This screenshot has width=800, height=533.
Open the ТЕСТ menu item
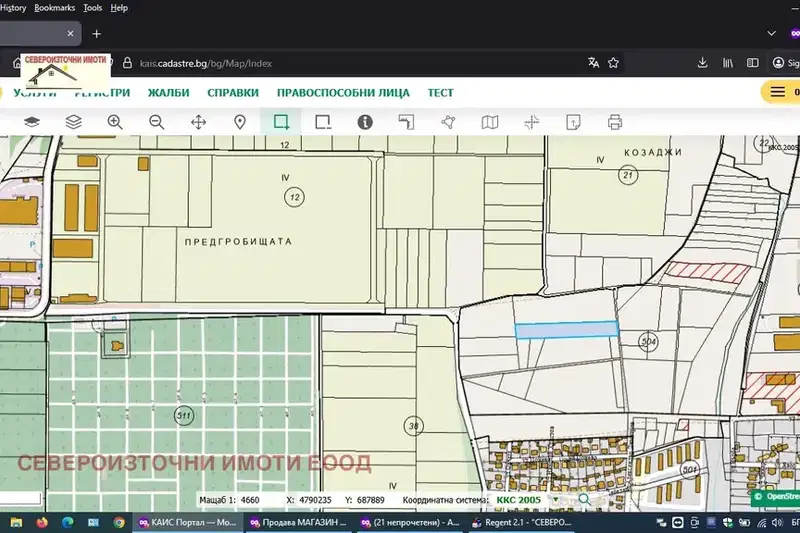point(440,93)
